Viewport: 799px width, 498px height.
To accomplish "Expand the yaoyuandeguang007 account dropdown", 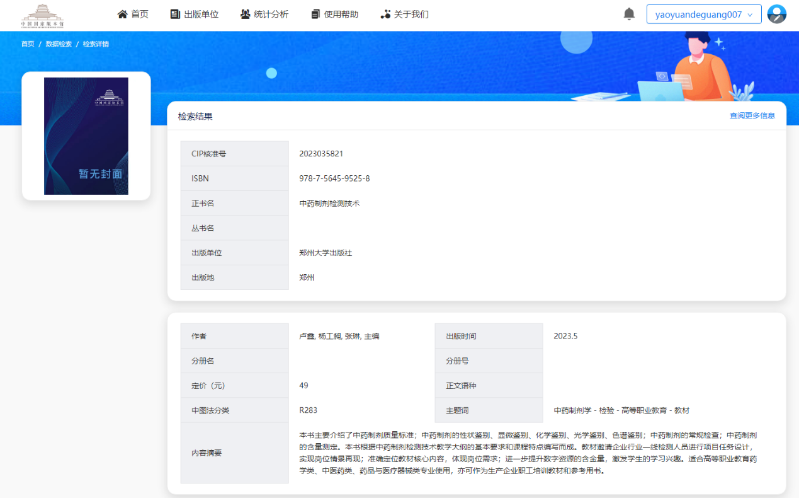I will tap(704, 14).
